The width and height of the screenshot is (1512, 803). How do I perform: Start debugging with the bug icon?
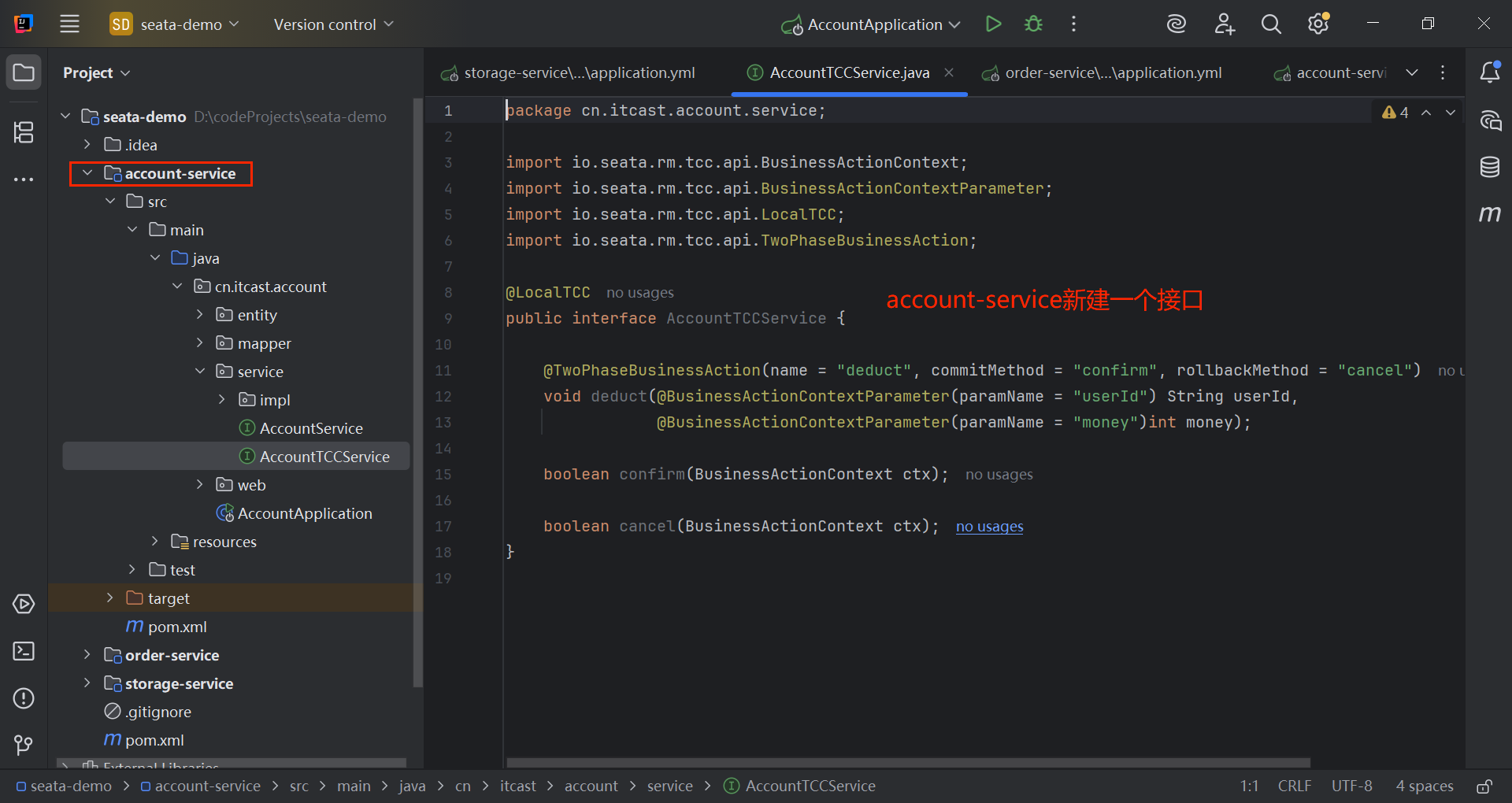click(1033, 24)
